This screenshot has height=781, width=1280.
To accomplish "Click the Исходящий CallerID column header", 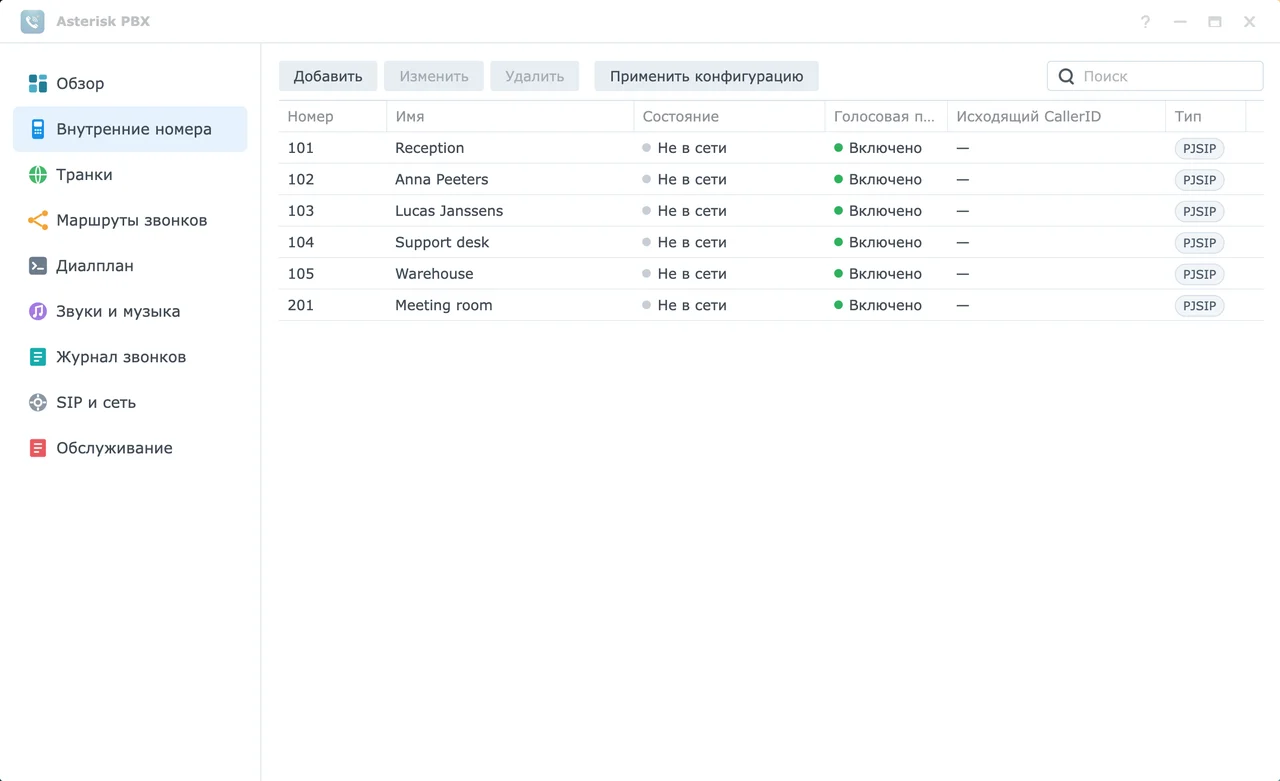I will [x=1056, y=117].
